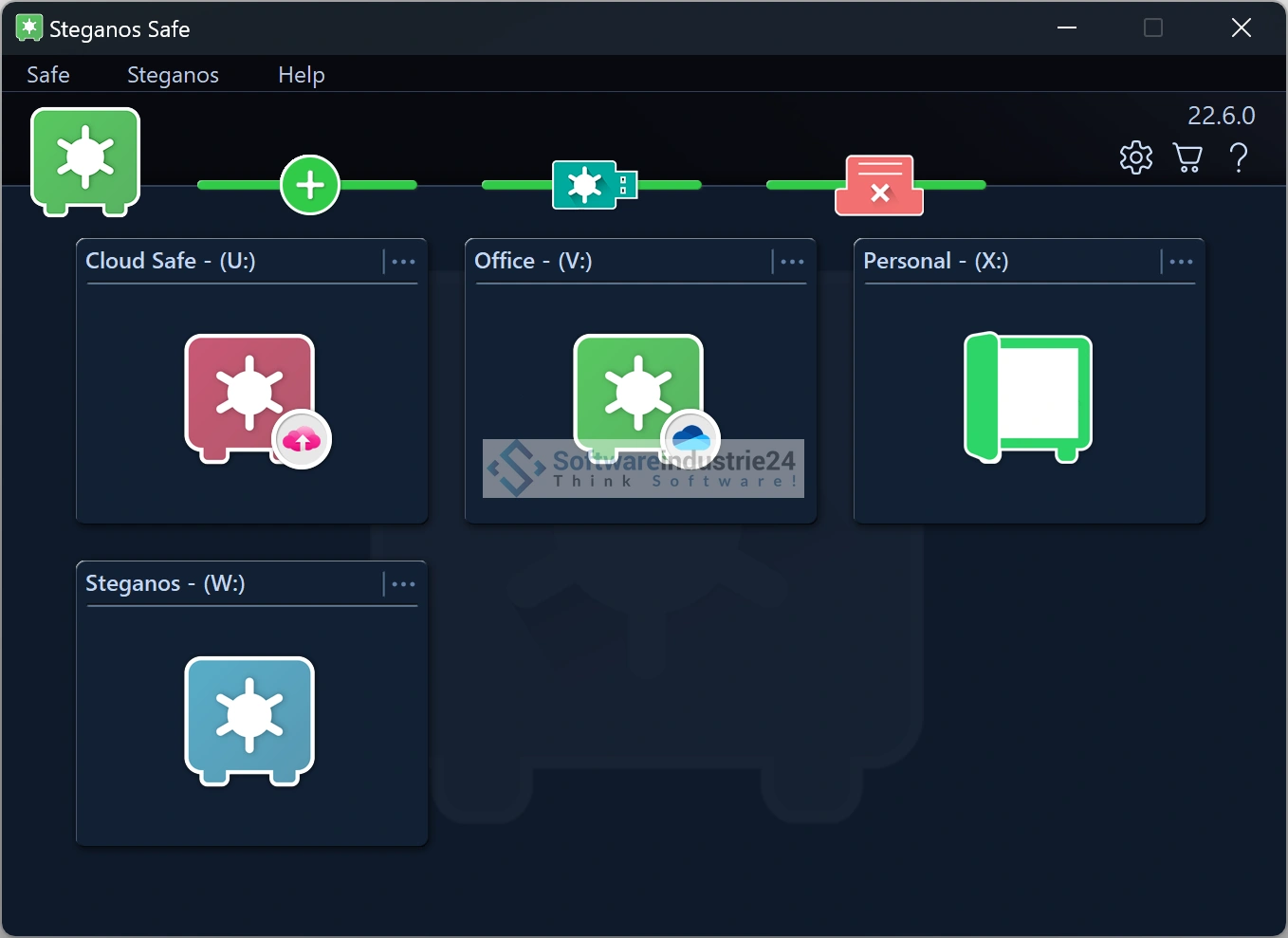Screen dimensions: 1288x938
Task: Open the Steganos menu
Action: tap(173, 75)
